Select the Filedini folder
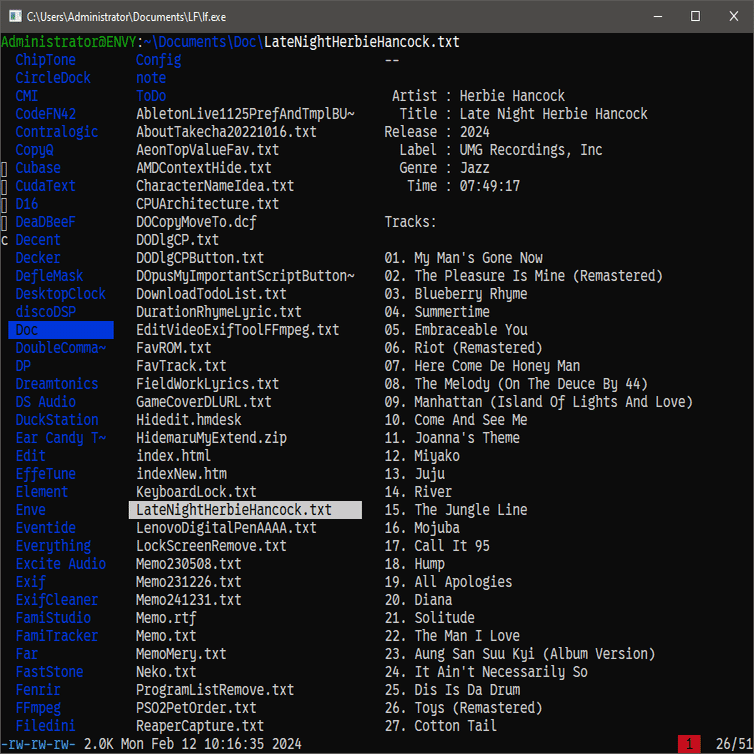Image resolution: width=754 pixels, height=754 pixels. pos(46,726)
